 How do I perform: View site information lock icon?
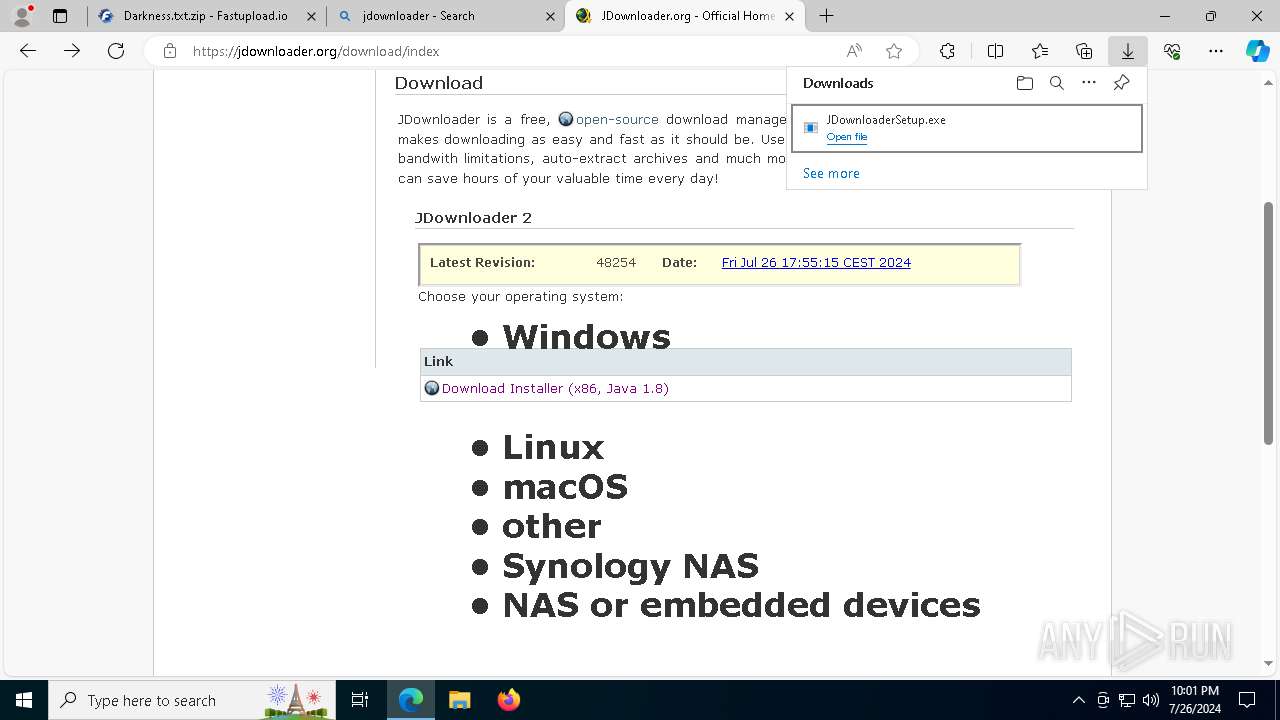click(170, 51)
